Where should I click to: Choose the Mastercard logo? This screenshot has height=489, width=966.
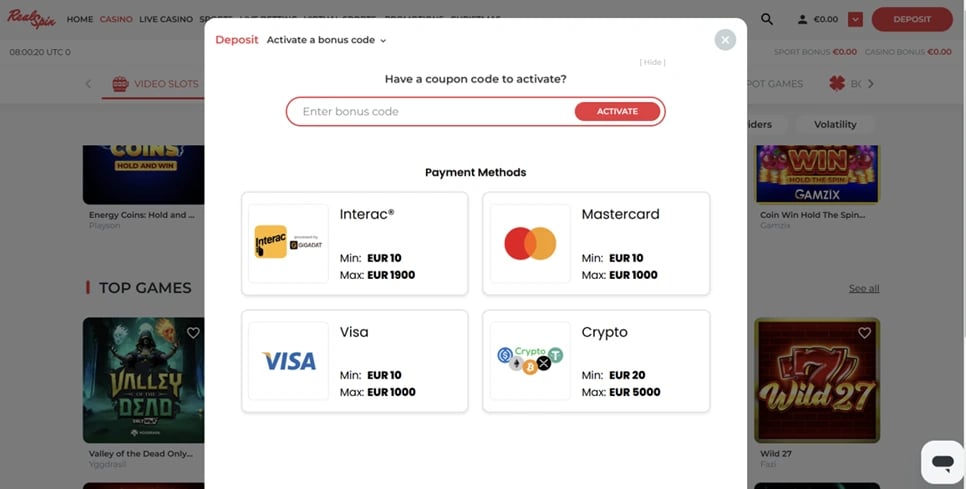pyautogui.click(x=530, y=243)
